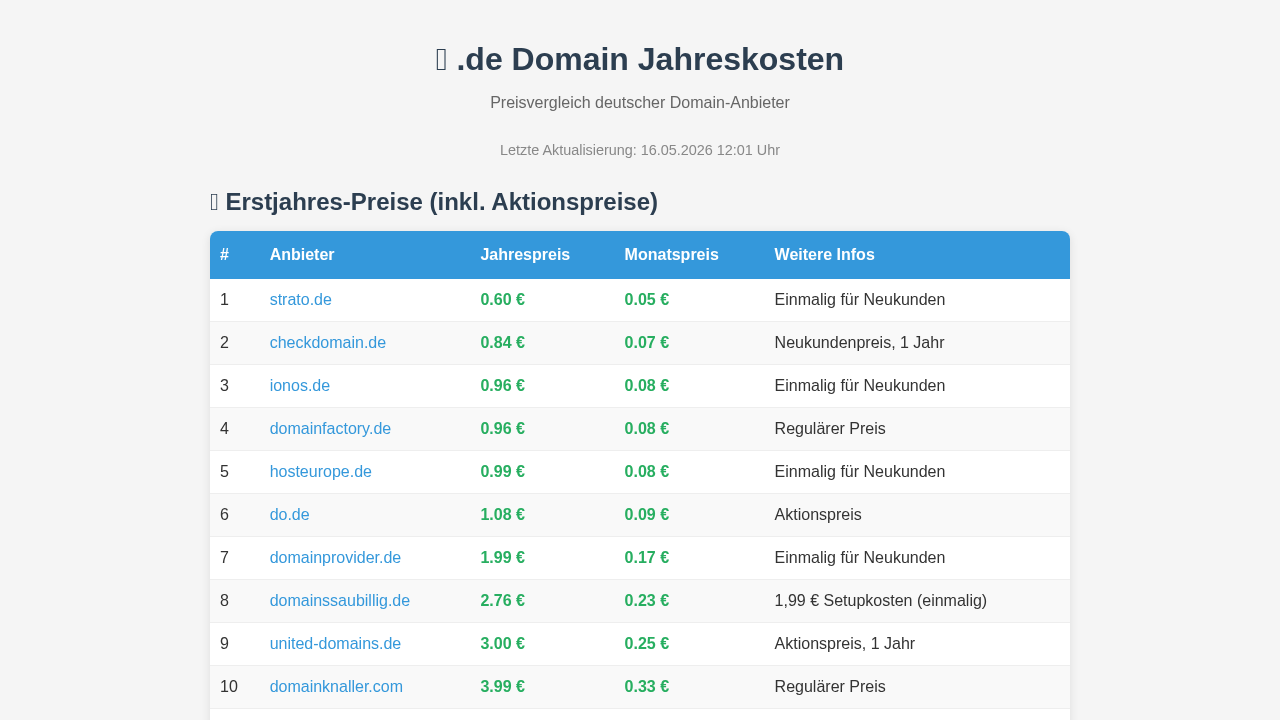Select the 1.99 € yearly price

point(502,558)
